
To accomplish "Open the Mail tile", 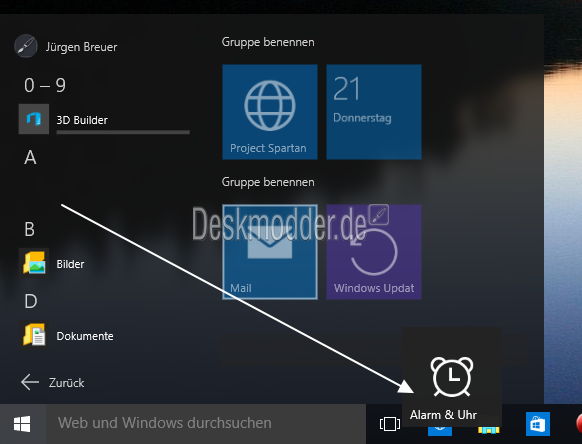I will (x=270, y=252).
